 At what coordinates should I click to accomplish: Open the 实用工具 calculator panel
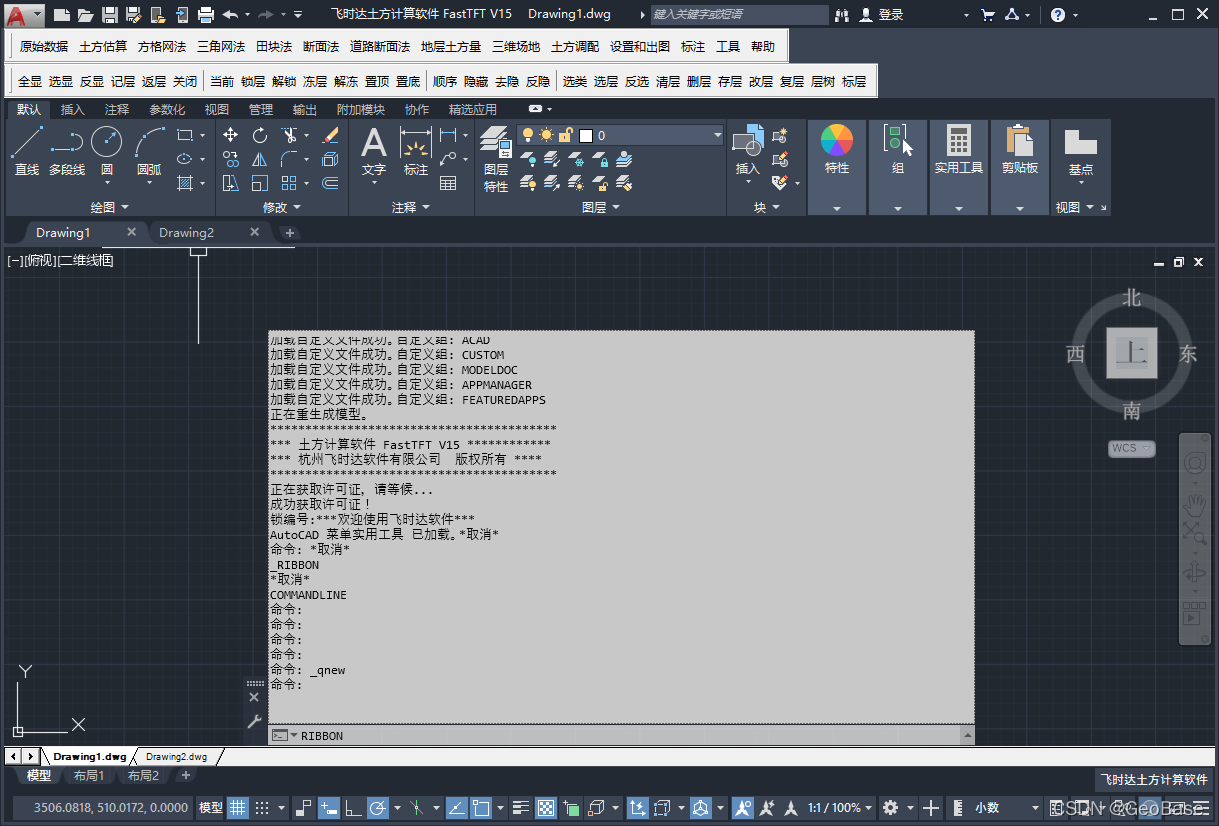959,150
